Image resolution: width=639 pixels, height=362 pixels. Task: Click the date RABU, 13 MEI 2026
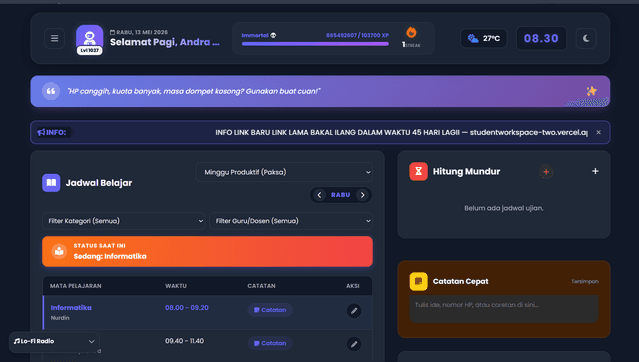[139, 32]
